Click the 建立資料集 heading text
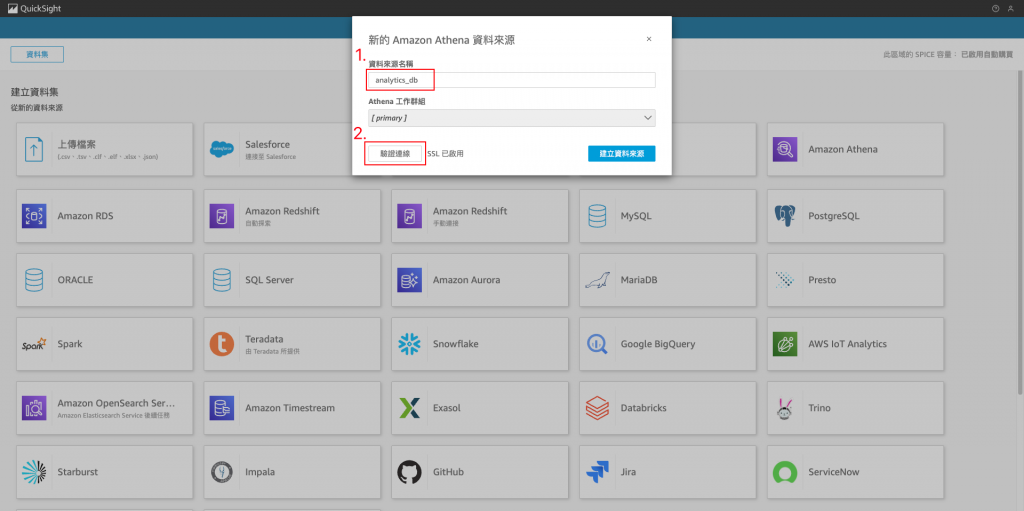Screen dimensions: 1024x511 (x=35, y=92)
